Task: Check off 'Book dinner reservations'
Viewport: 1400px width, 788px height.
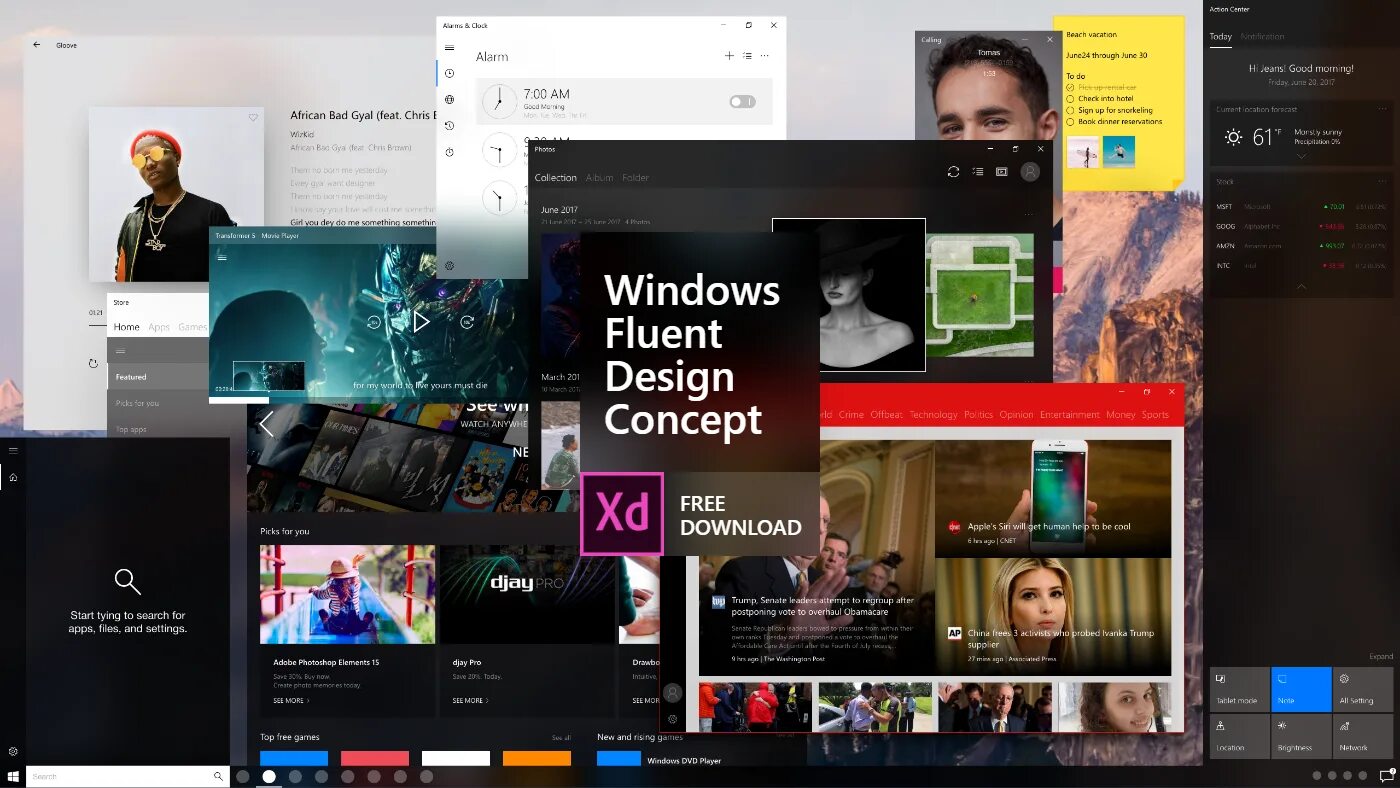Action: point(1070,121)
